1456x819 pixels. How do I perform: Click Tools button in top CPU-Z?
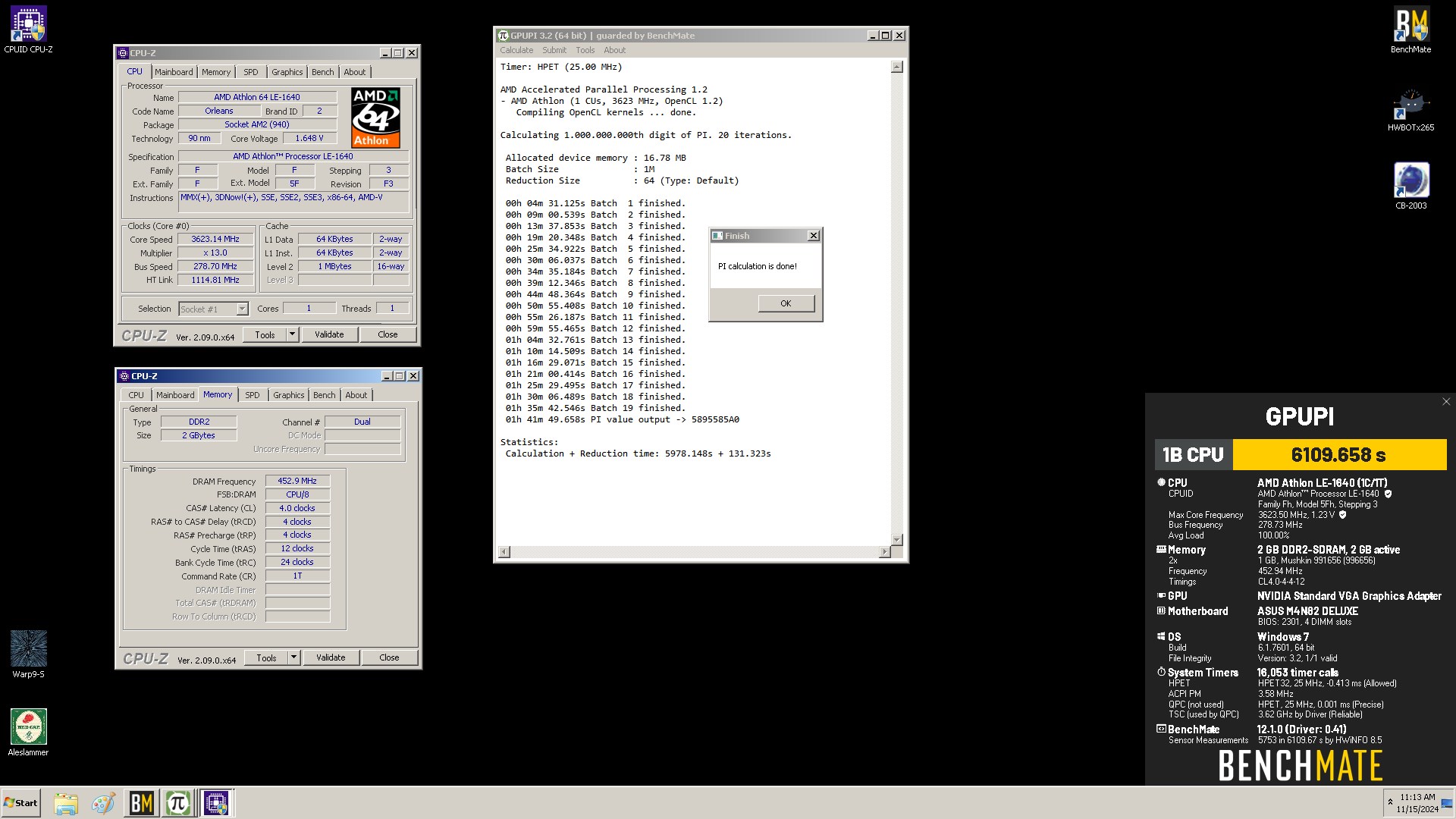[265, 334]
